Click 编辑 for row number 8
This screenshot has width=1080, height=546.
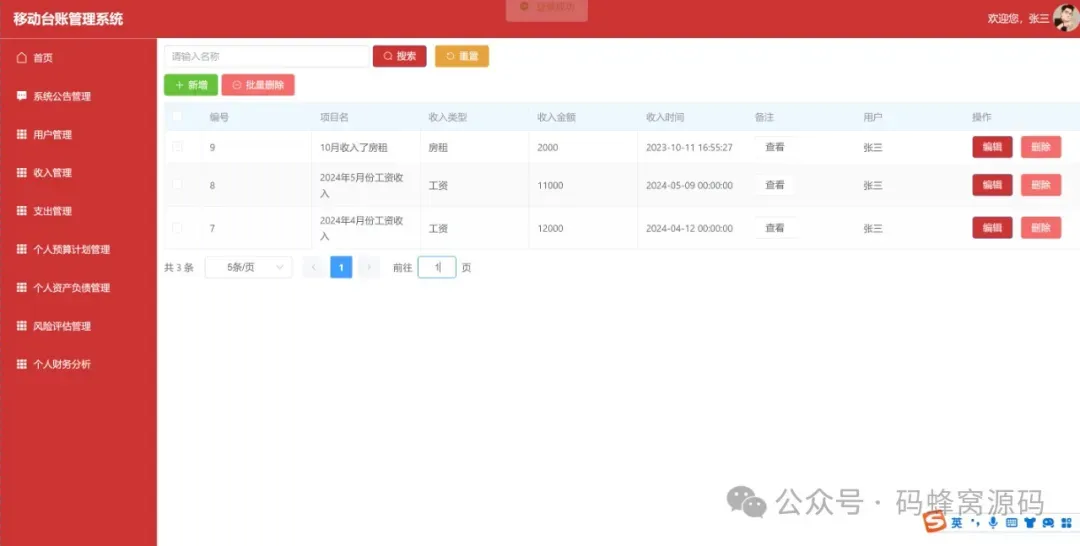click(x=992, y=185)
